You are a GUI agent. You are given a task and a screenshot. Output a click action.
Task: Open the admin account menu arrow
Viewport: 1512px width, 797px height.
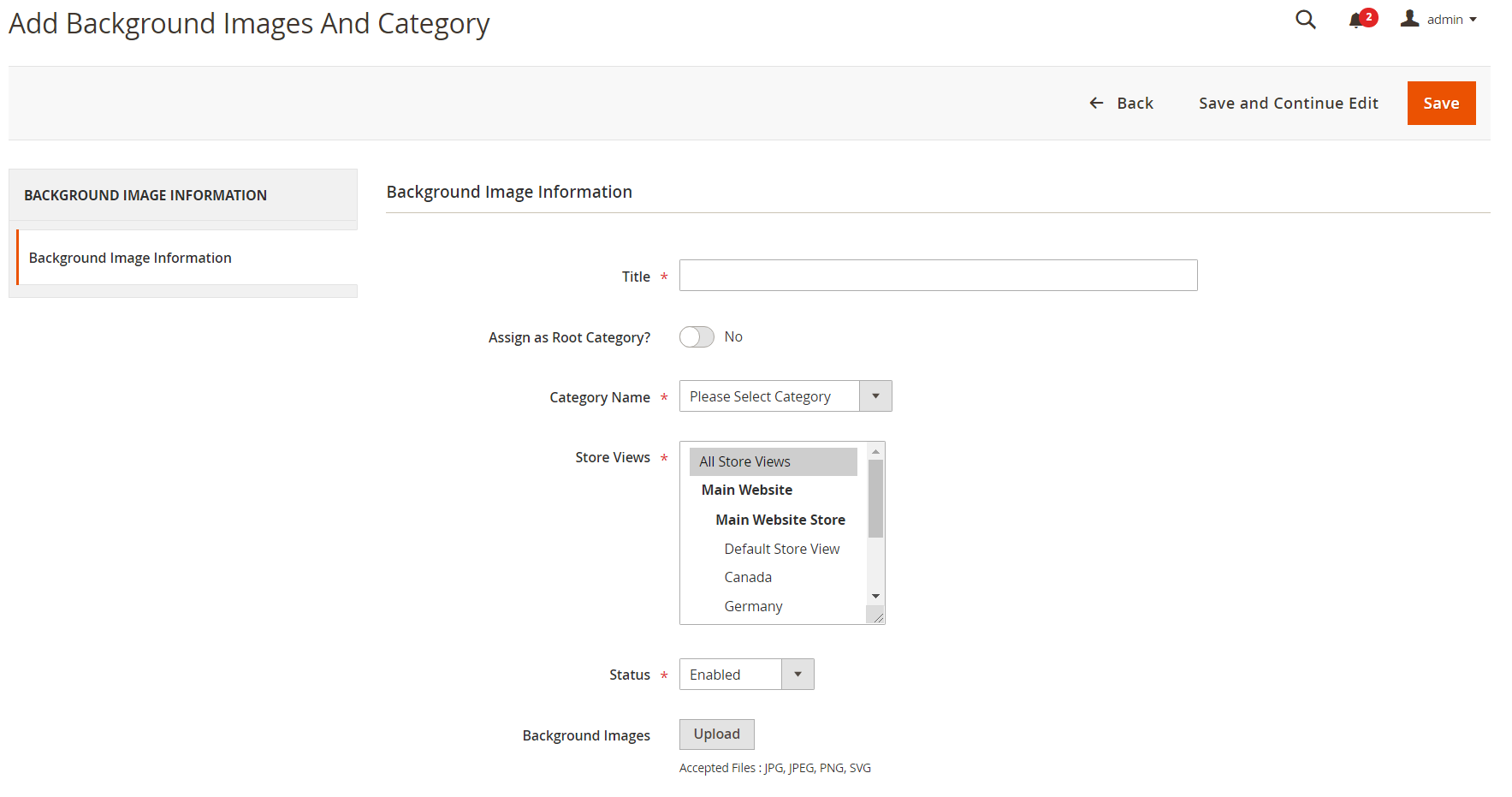point(1473,20)
